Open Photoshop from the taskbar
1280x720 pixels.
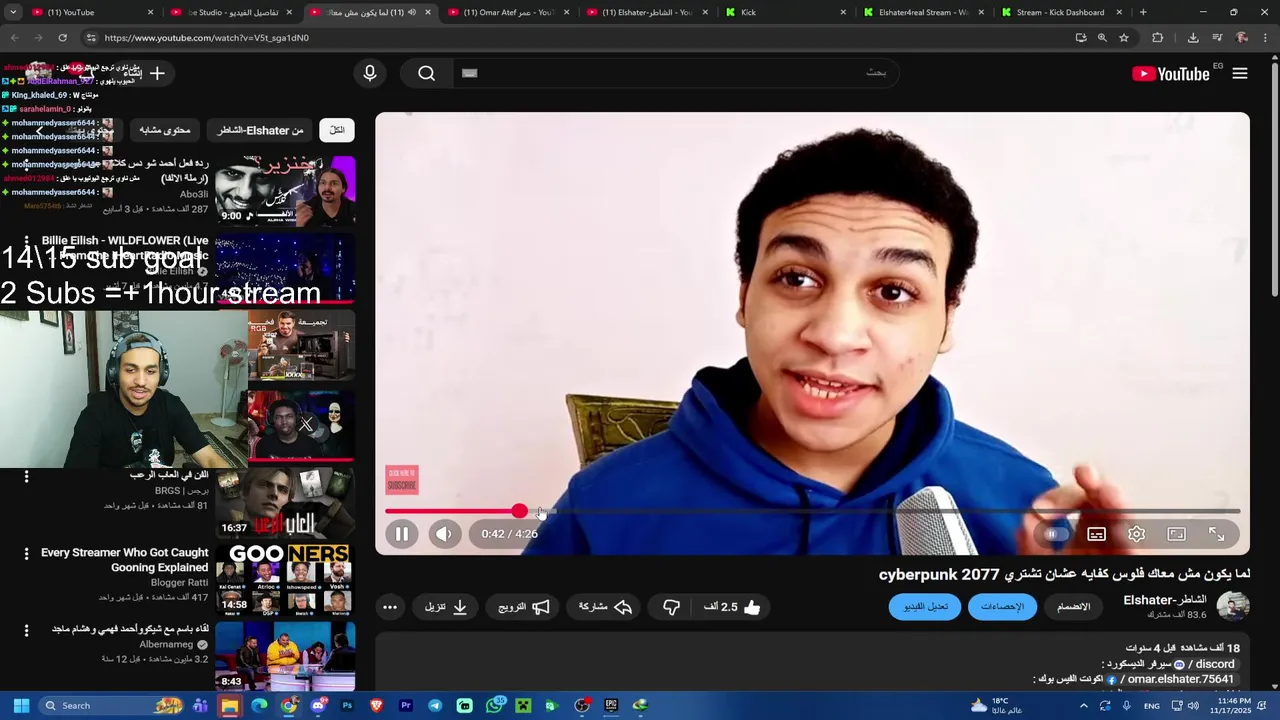(347, 706)
